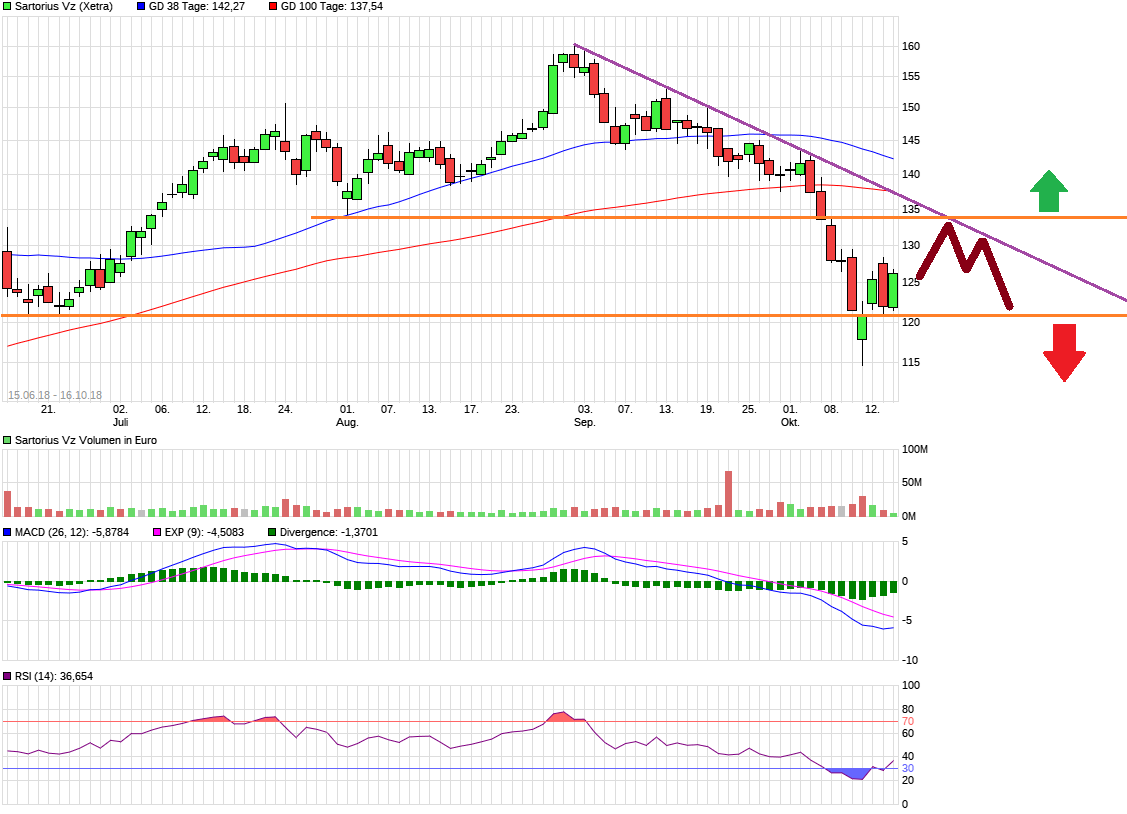1127x814 pixels.
Task: Click the blue 30 RSI oversold level label
Action: (908, 768)
